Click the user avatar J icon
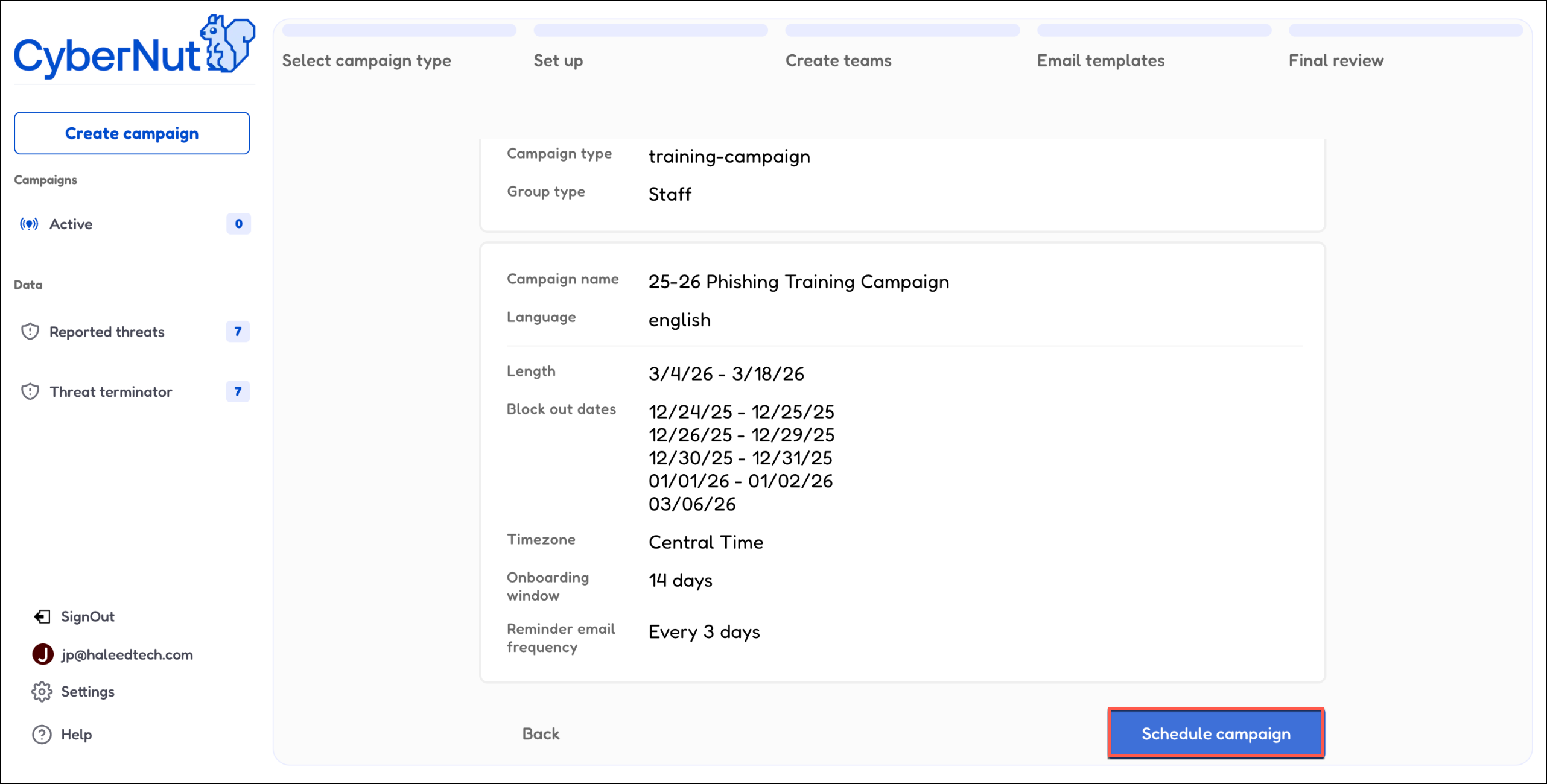The image size is (1547, 784). (x=43, y=654)
